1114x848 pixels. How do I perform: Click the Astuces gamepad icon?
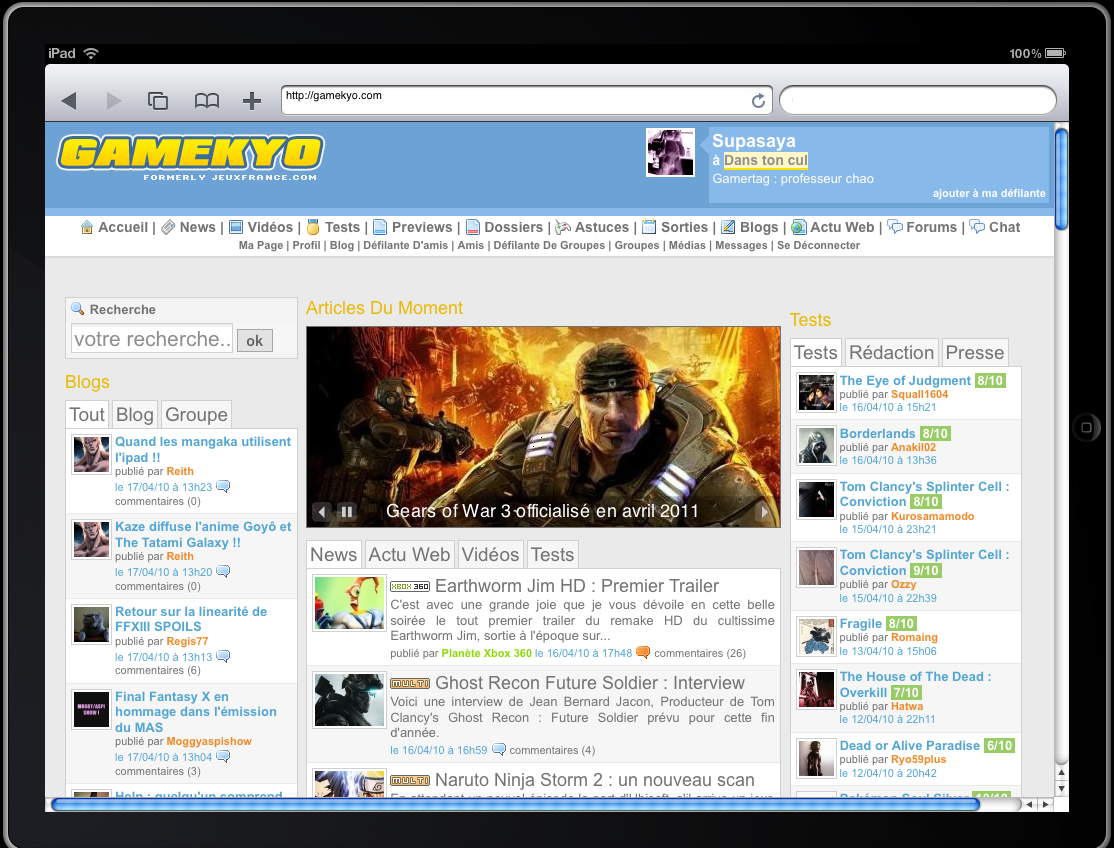click(x=563, y=227)
